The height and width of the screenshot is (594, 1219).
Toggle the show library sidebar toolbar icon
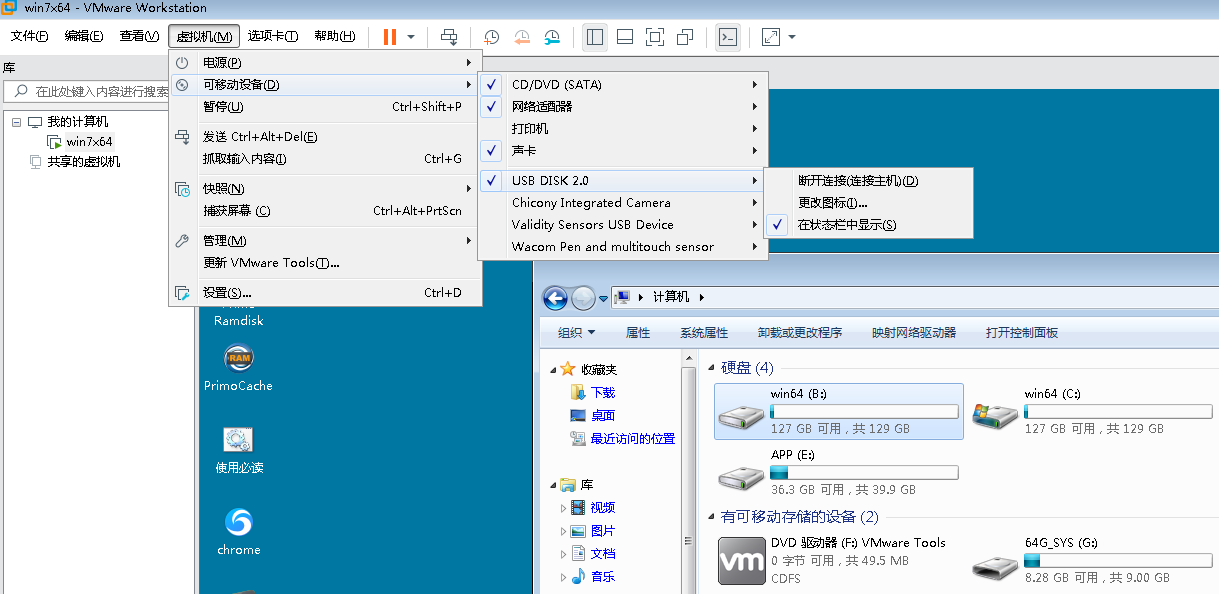click(595, 37)
